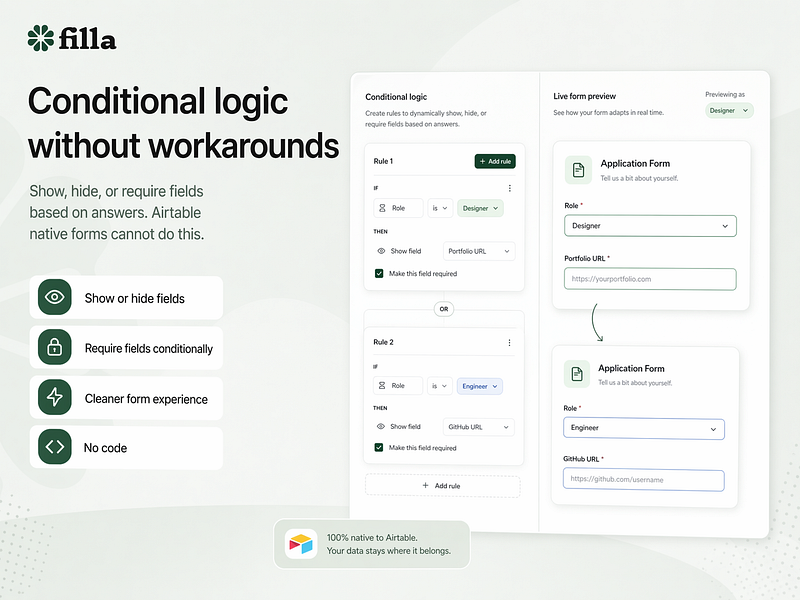
Task: Click the Role field icon in Rule 1
Action: click(x=382, y=208)
